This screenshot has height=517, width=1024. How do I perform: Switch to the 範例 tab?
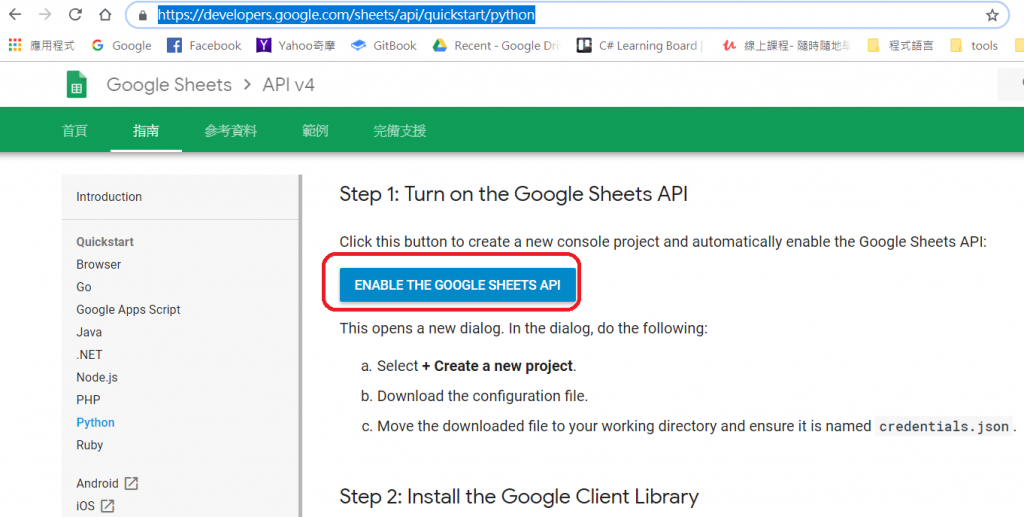315,131
